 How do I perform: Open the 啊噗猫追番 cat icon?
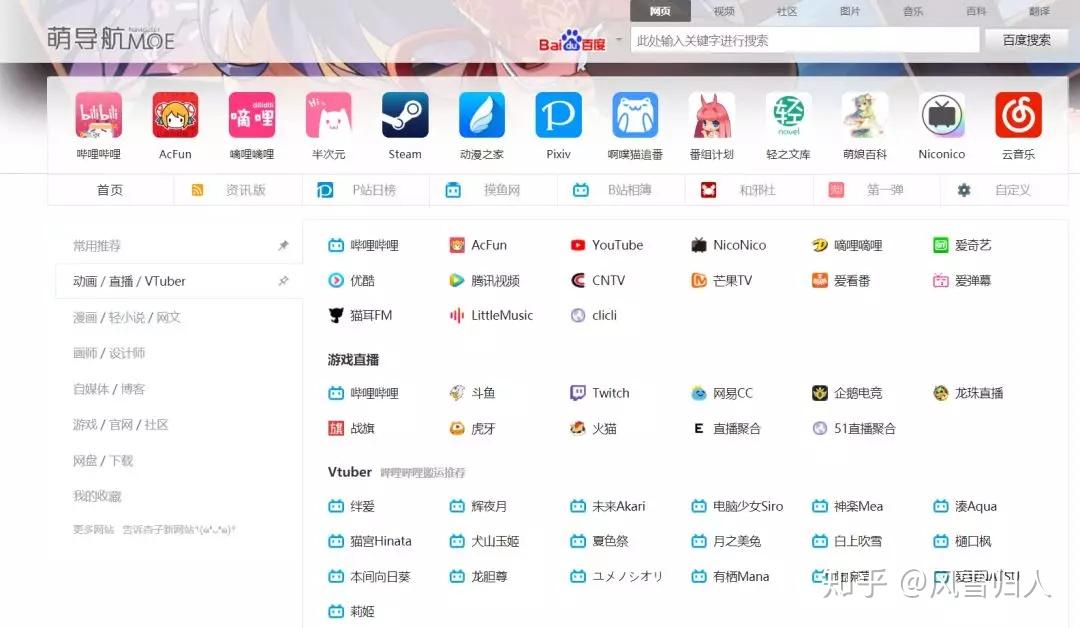(635, 115)
